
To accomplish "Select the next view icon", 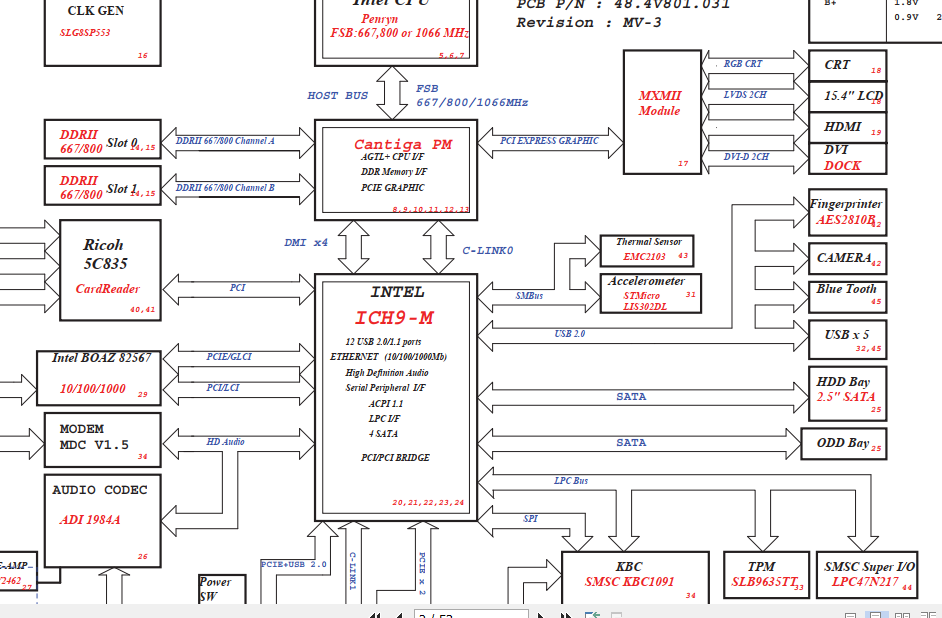I will click(617, 615).
